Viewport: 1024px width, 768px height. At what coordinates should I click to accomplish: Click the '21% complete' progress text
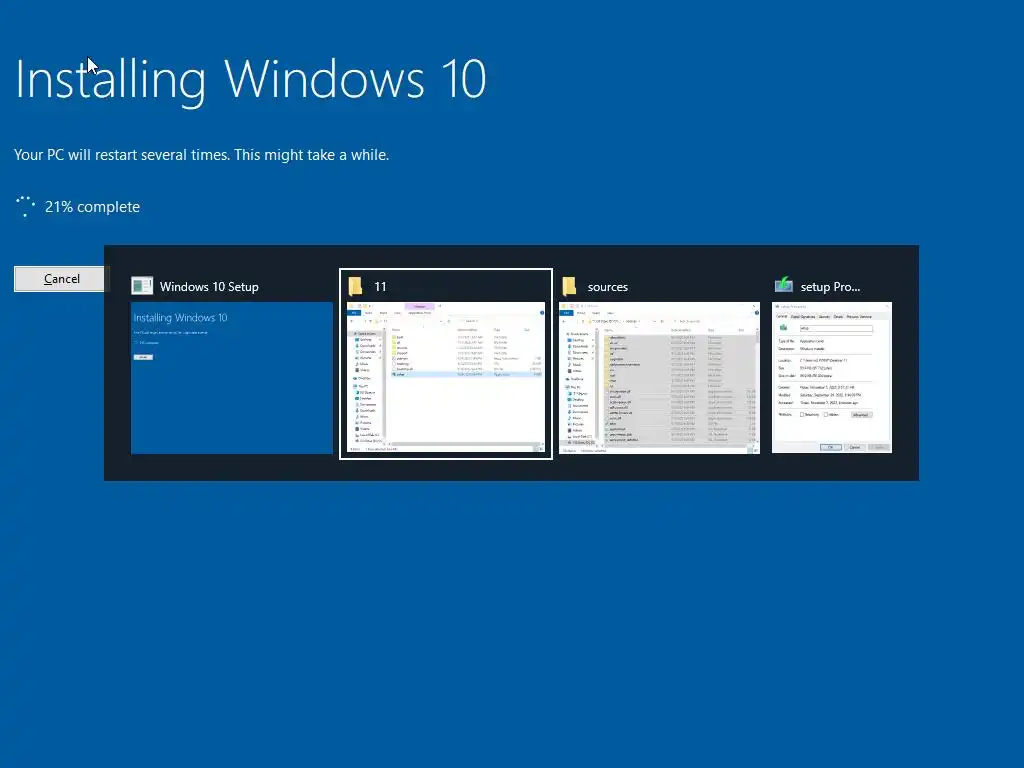pyautogui.click(x=92, y=207)
